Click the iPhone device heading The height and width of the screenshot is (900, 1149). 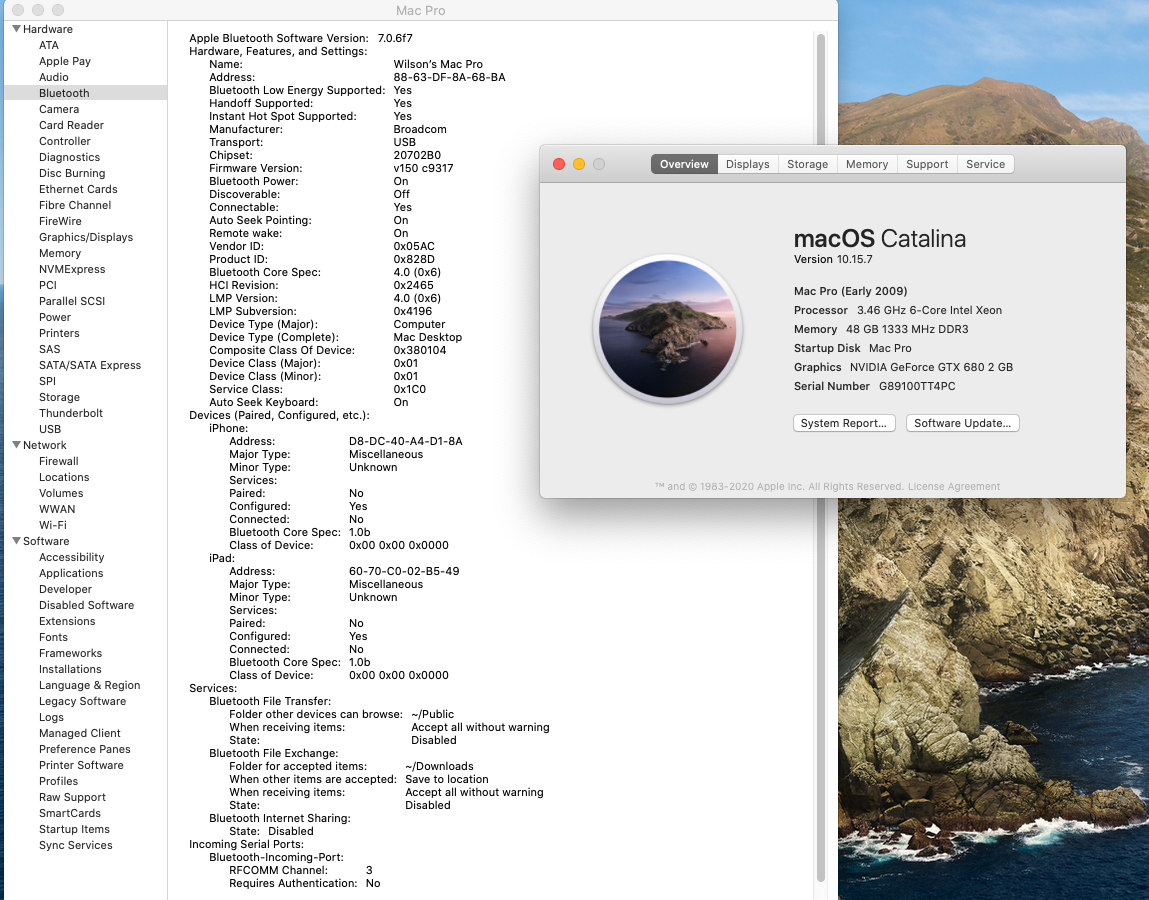point(229,428)
